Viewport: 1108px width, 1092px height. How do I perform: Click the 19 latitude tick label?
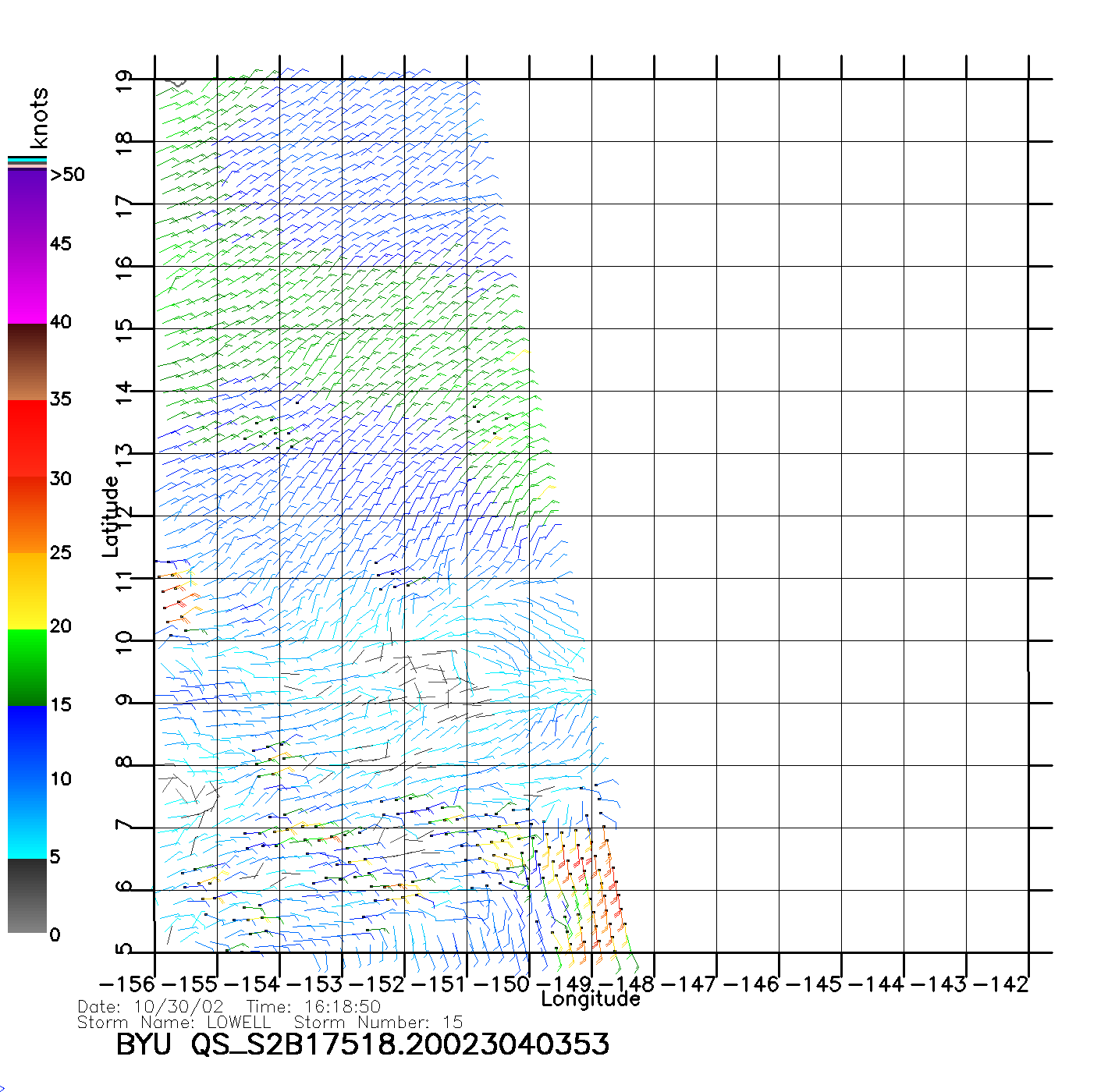click(x=124, y=81)
